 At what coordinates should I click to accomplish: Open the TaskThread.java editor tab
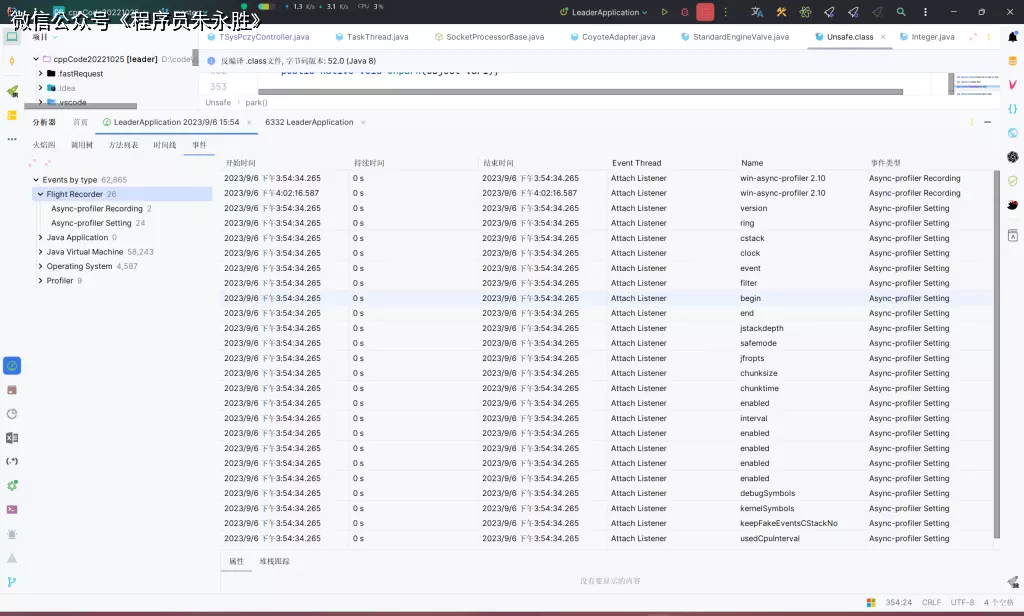click(377, 37)
